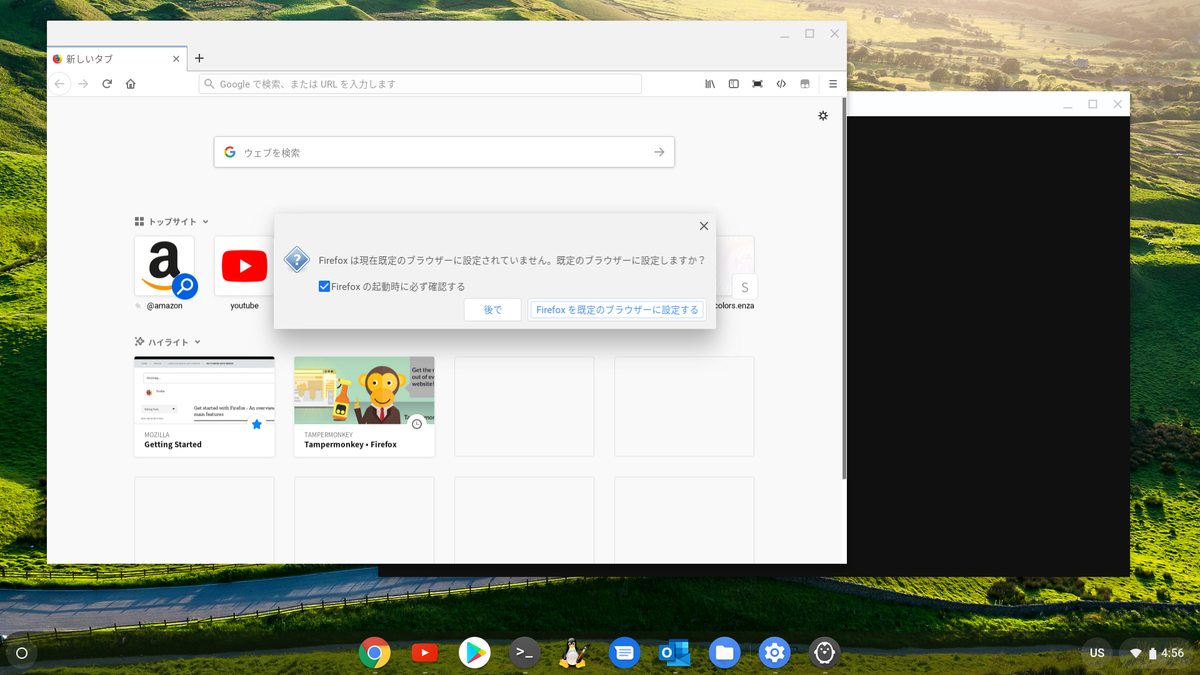Image resolution: width=1200 pixels, height=675 pixels.
Task: Open the penguin face app on shelf
Action: coord(824,653)
